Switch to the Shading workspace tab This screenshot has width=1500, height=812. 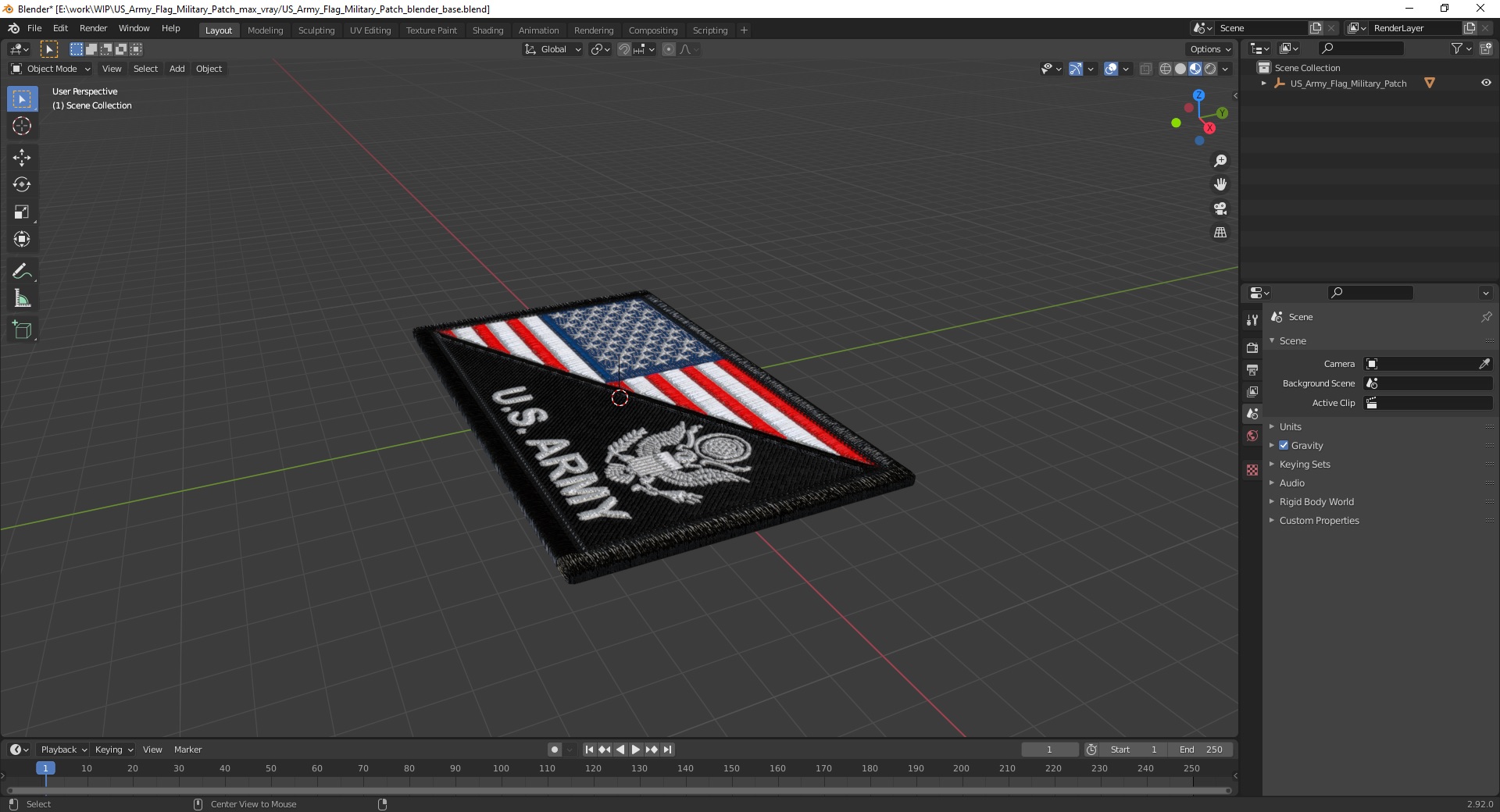pyautogui.click(x=487, y=30)
